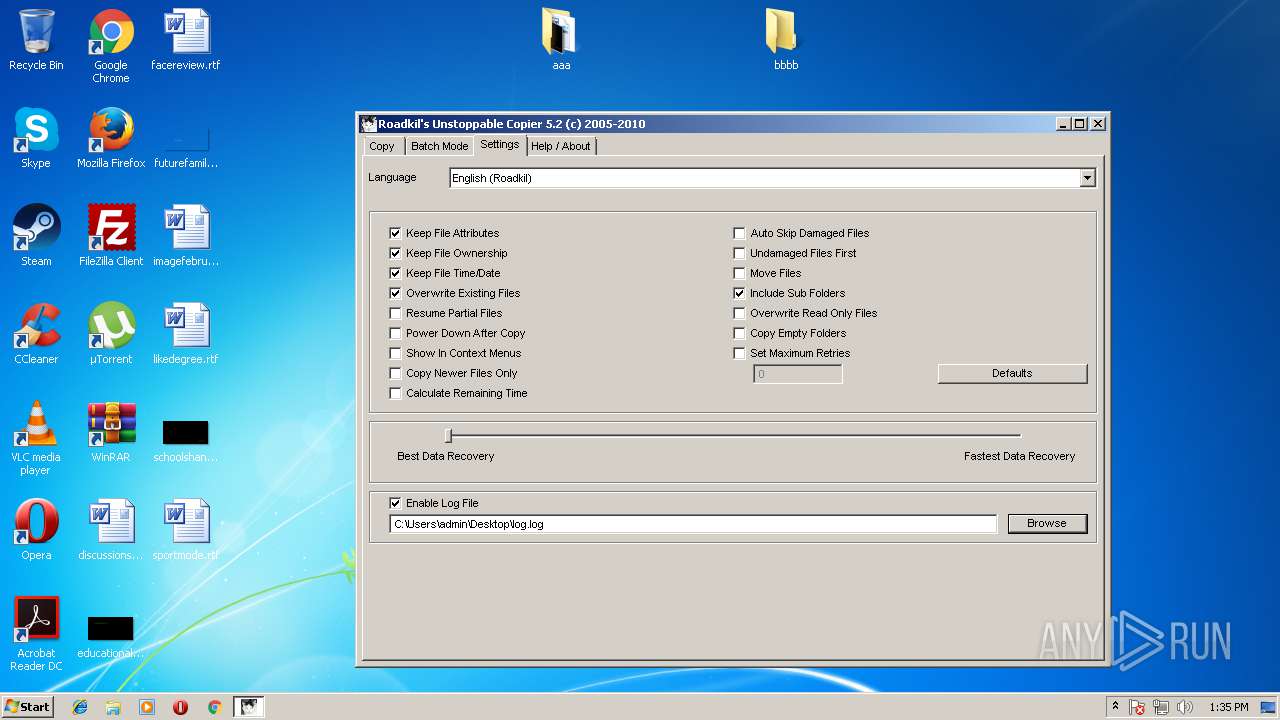Disable Overwrite Existing Files
1280x720 pixels.
pyautogui.click(x=395, y=293)
